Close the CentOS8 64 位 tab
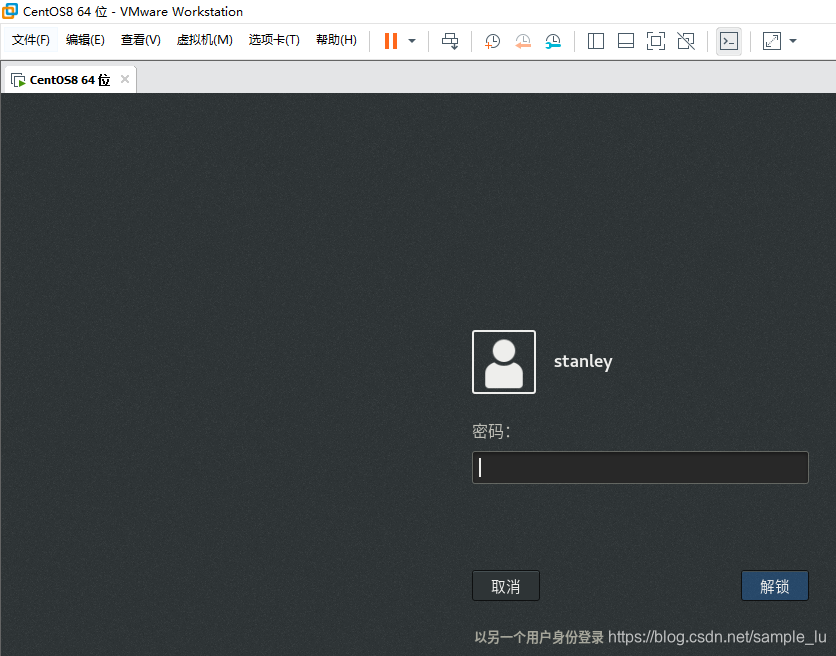 point(125,79)
